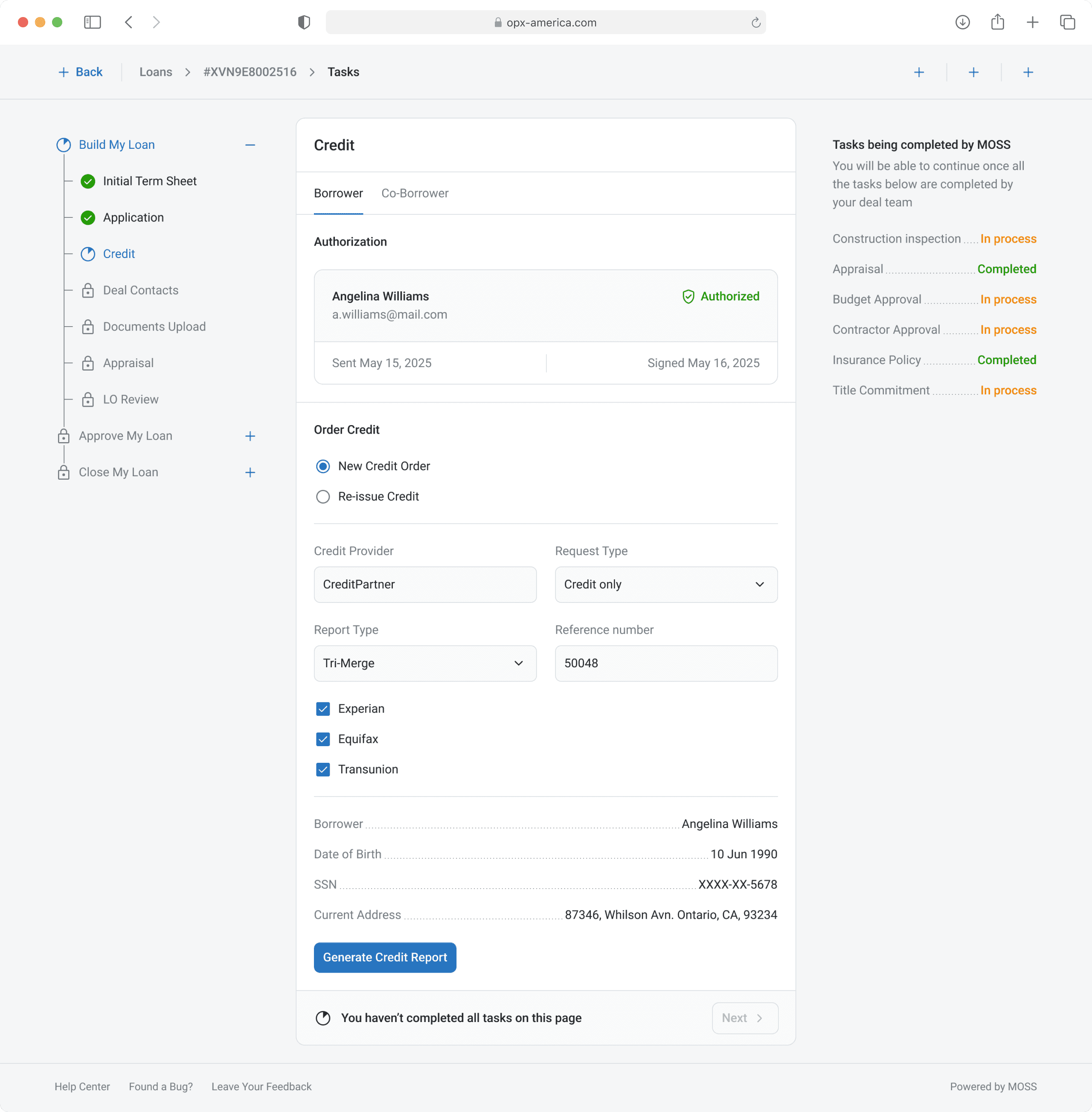Image resolution: width=1092 pixels, height=1112 pixels.
Task: Expand the Approve My Loan section
Action: 250,436
